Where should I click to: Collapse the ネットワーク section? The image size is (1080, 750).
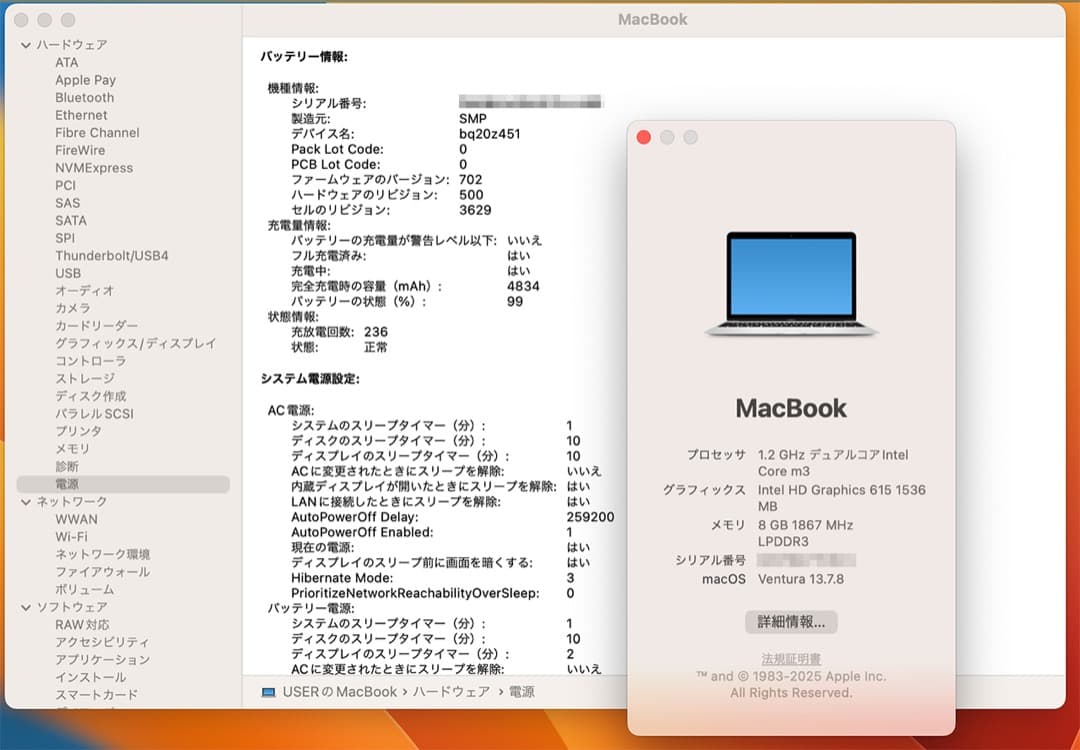point(24,502)
